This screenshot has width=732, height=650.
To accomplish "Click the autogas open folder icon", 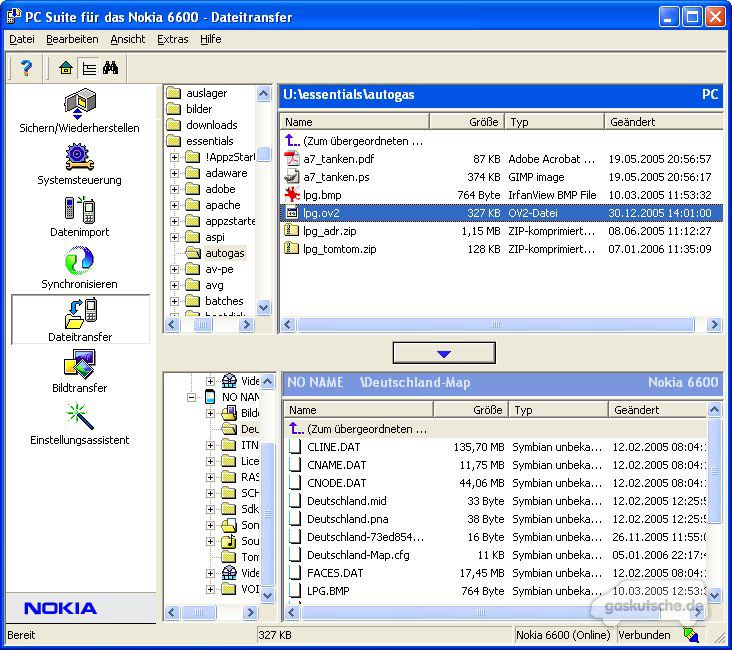I will tap(193, 253).
